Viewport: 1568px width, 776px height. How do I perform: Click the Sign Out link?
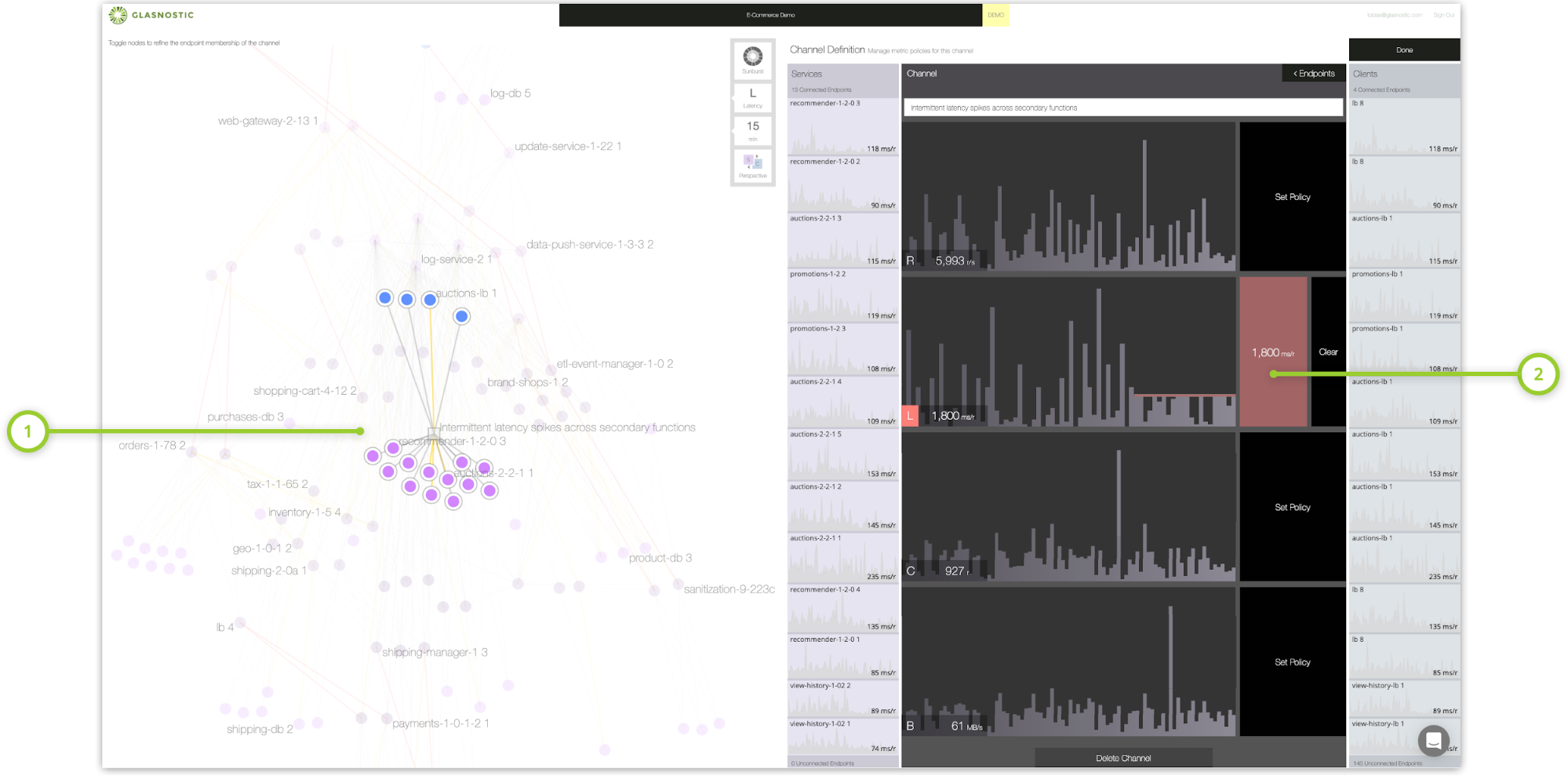point(1443,15)
